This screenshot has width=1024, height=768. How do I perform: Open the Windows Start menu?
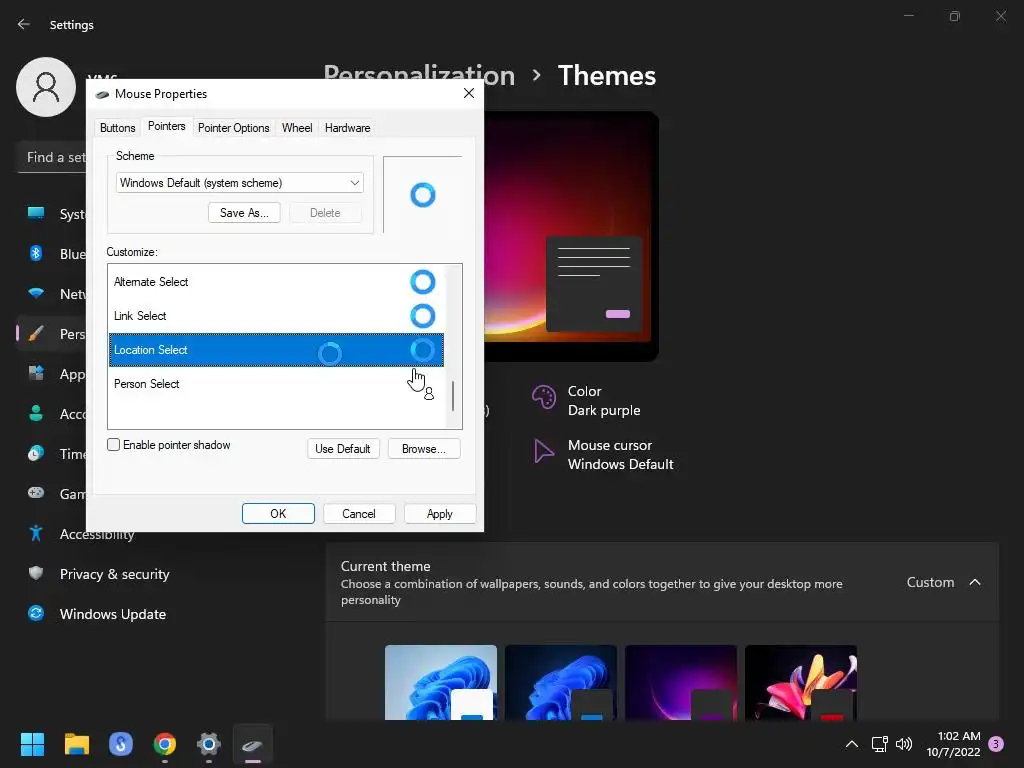32,744
